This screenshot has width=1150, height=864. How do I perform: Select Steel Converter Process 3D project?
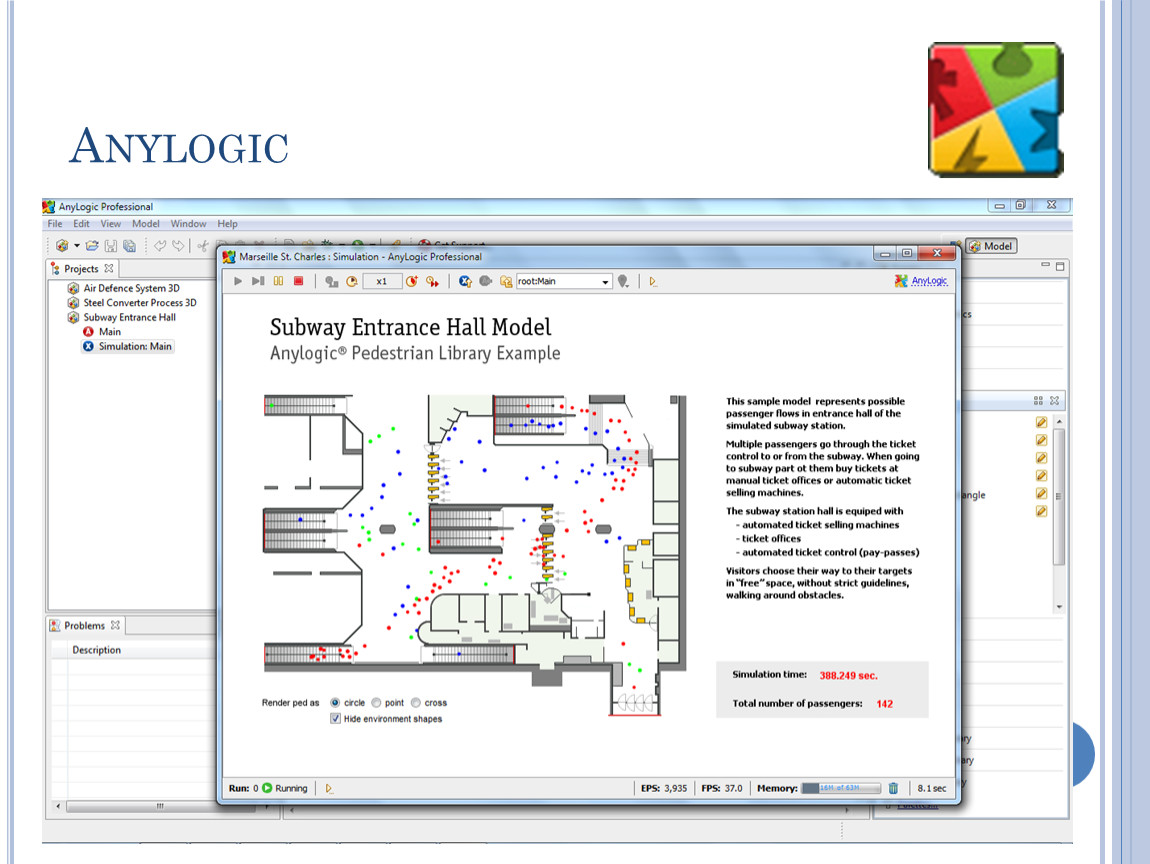pos(140,302)
